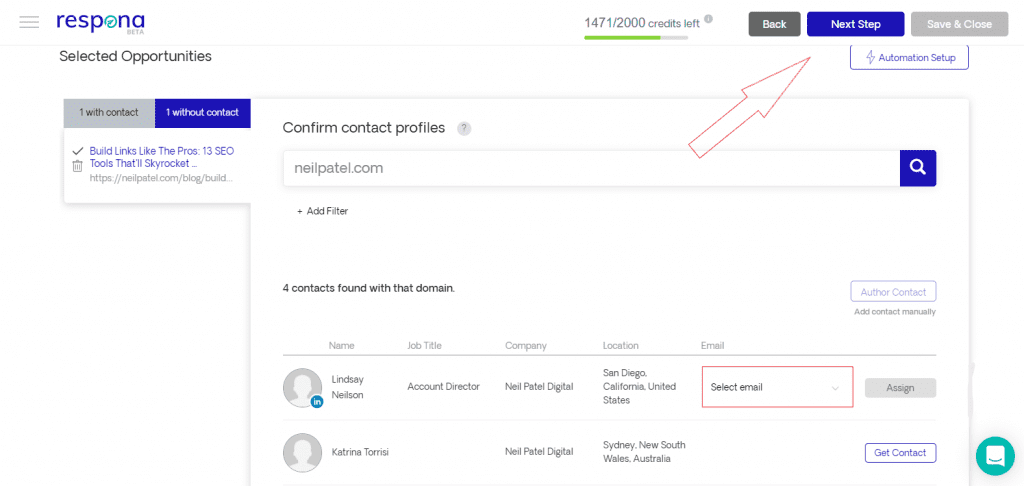Delete opportunity using trash icon
This screenshot has width=1024, height=486.
(x=77, y=166)
